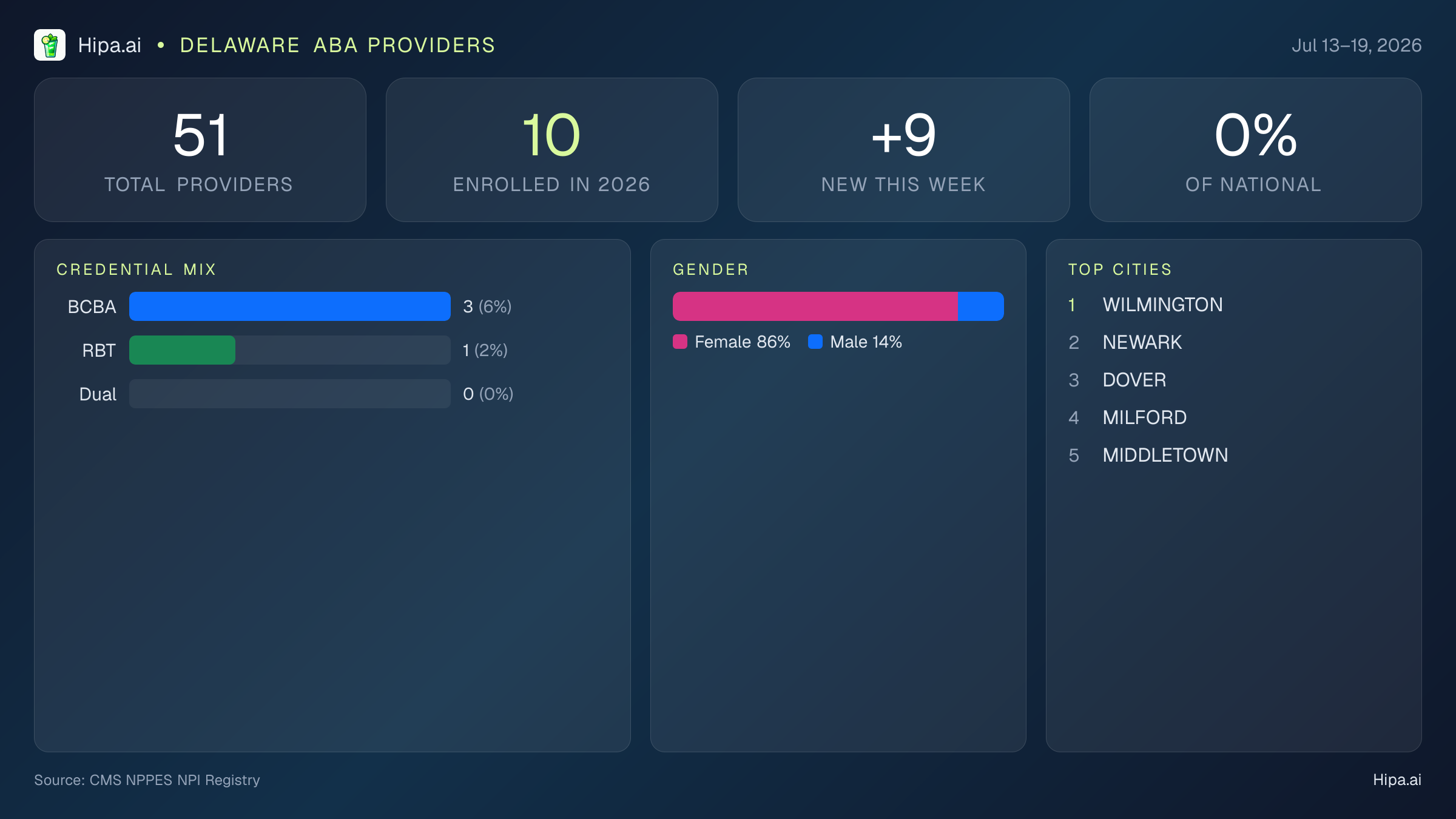Select Middletown in Top Cities list
Viewport: 1456px width, 819px height.
1165,455
